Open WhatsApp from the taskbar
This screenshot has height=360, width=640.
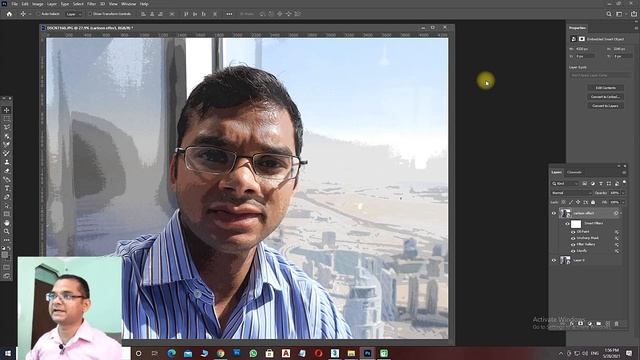253,353
